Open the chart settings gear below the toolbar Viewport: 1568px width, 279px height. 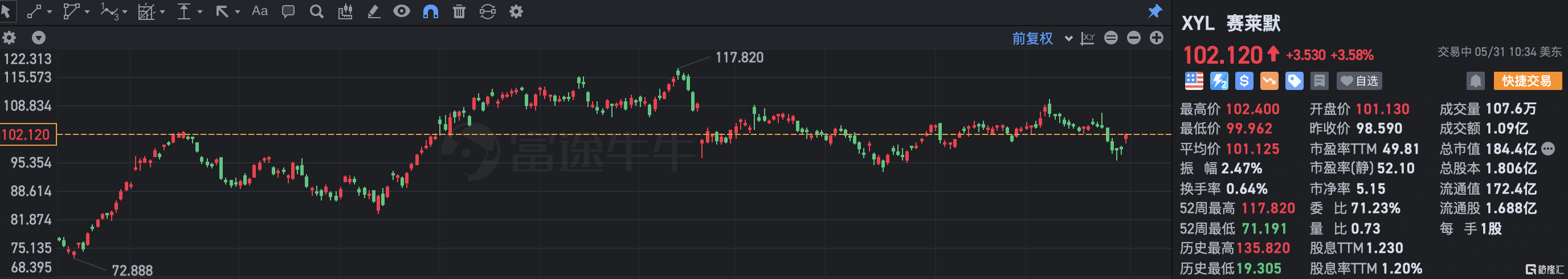point(9,38)
